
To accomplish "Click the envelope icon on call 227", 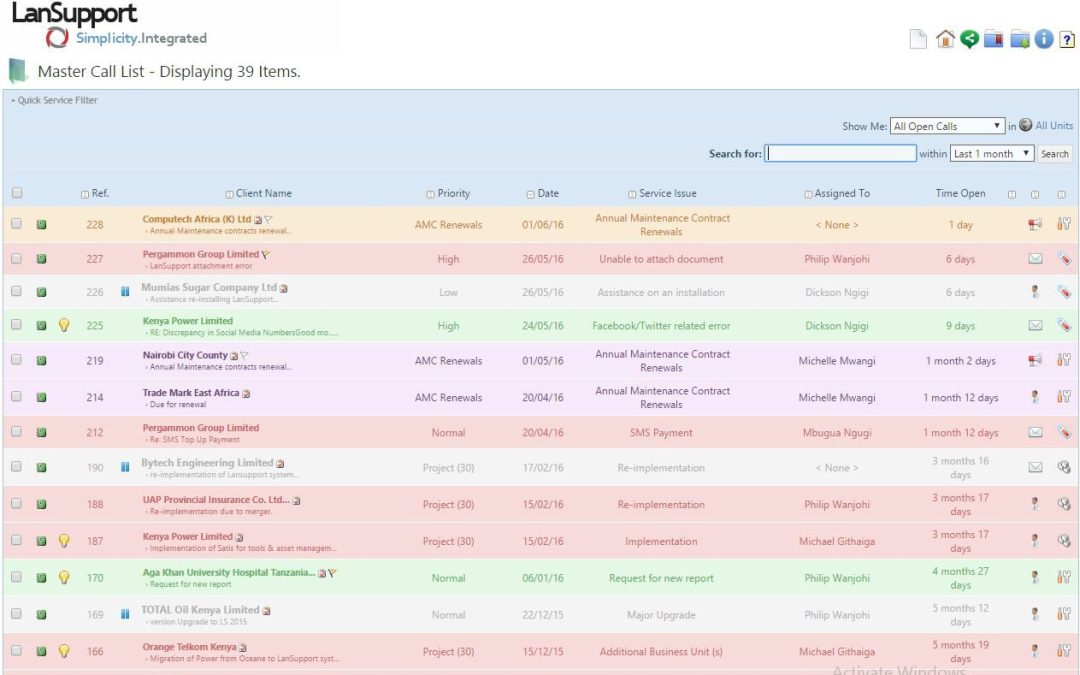I will point(1035,259).
